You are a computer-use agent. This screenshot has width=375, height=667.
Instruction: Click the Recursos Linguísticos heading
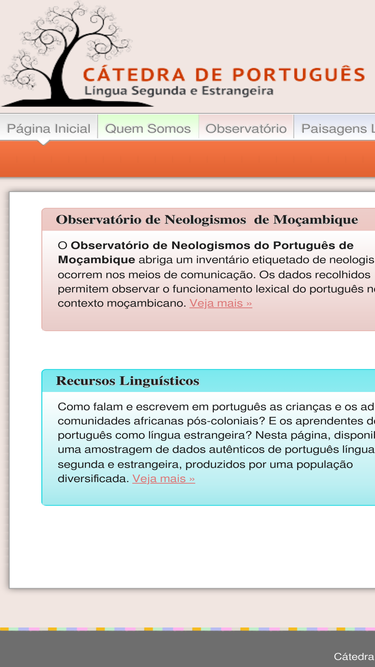(128, 381)
